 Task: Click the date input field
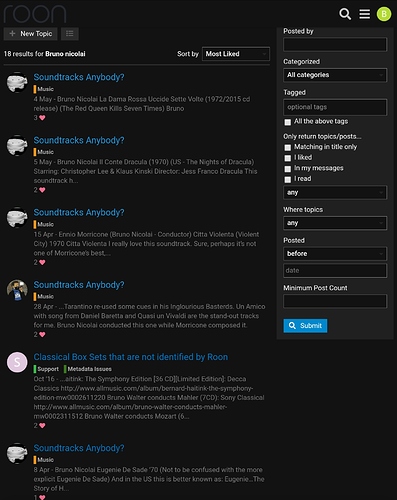click(x=335, y=270)
